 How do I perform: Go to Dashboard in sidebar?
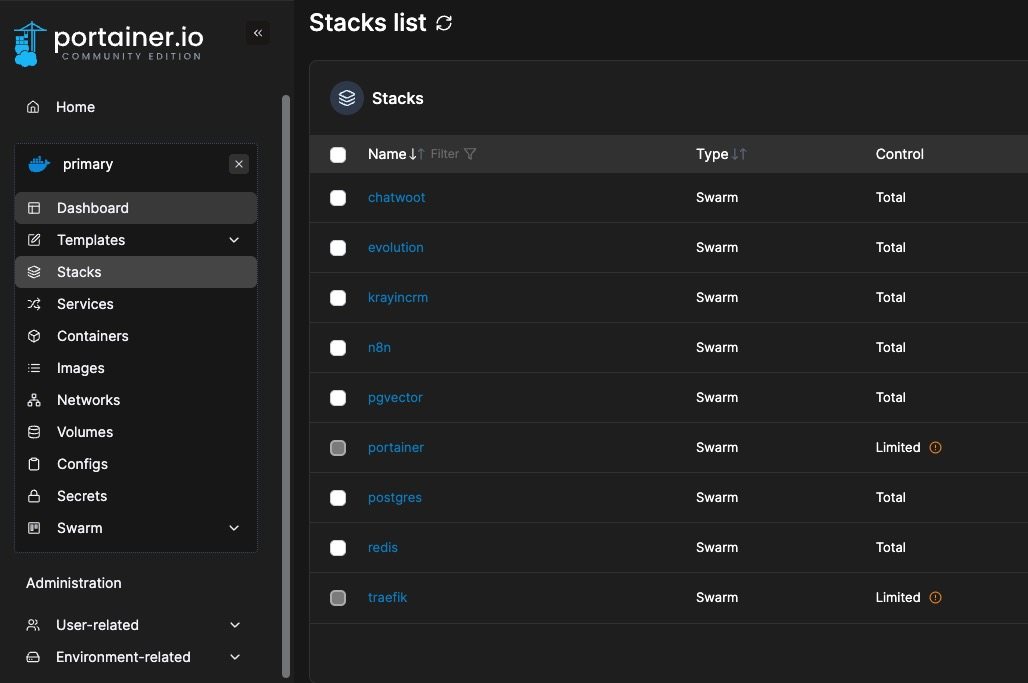(136, 208)
